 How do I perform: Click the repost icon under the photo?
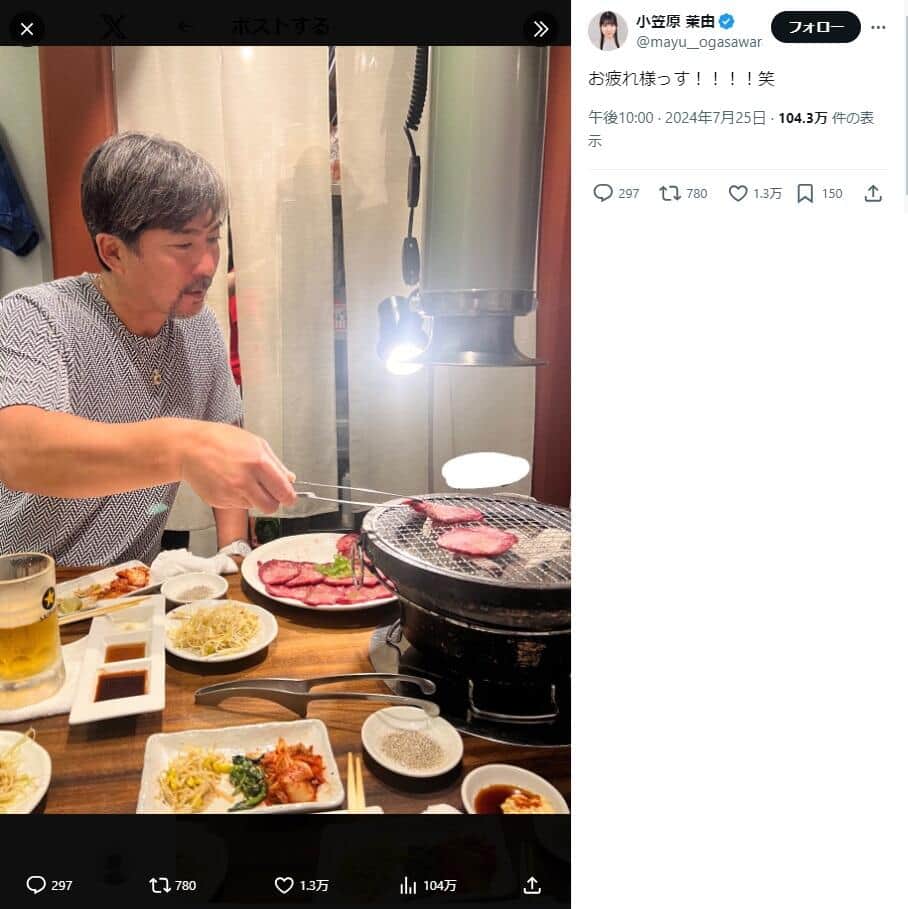click(x=159, y=885)
